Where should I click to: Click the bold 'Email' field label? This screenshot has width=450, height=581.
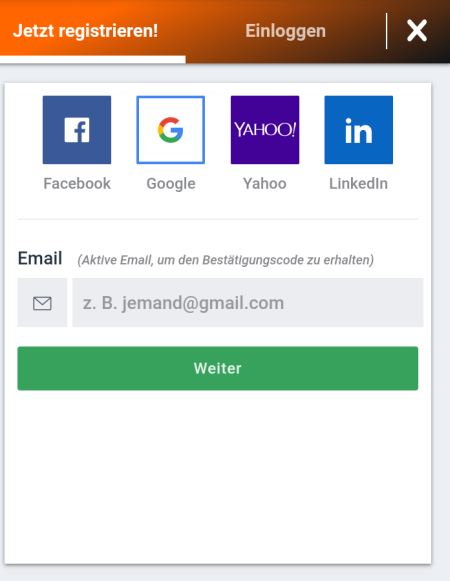(x=40, y=258)
